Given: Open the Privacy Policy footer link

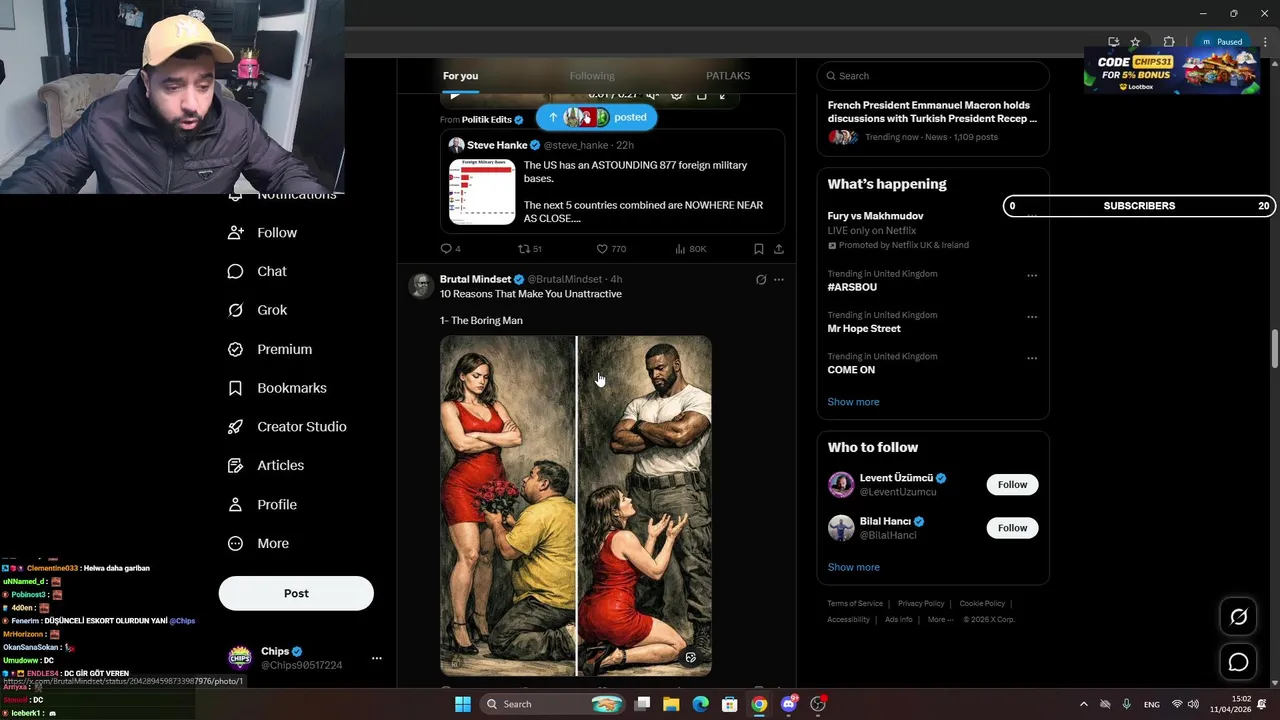Looking at the screenshot, I should click(x=921, y=604).
